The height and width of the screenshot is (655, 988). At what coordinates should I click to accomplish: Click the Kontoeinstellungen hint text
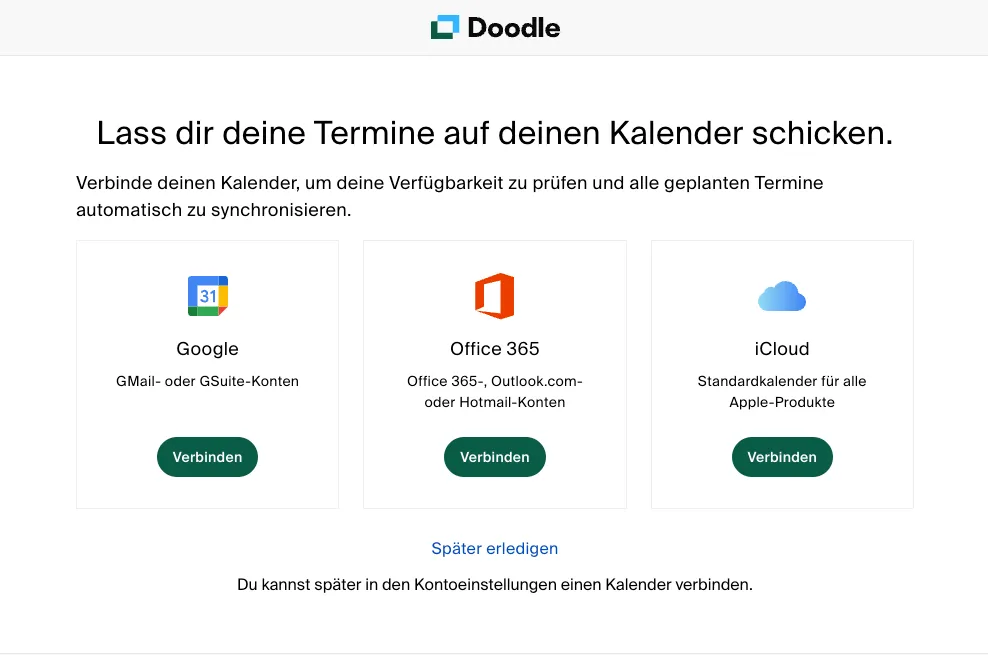(494, 584)
